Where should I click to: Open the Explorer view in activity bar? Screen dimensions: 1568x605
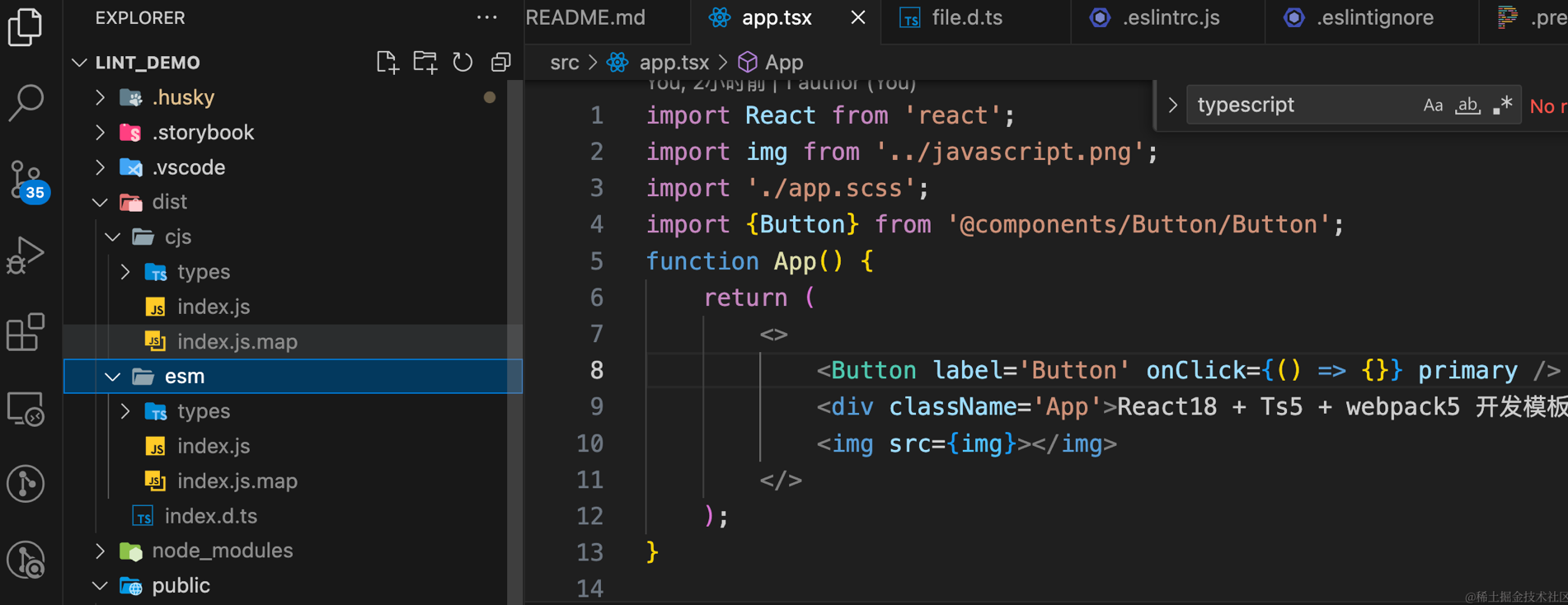26,26
